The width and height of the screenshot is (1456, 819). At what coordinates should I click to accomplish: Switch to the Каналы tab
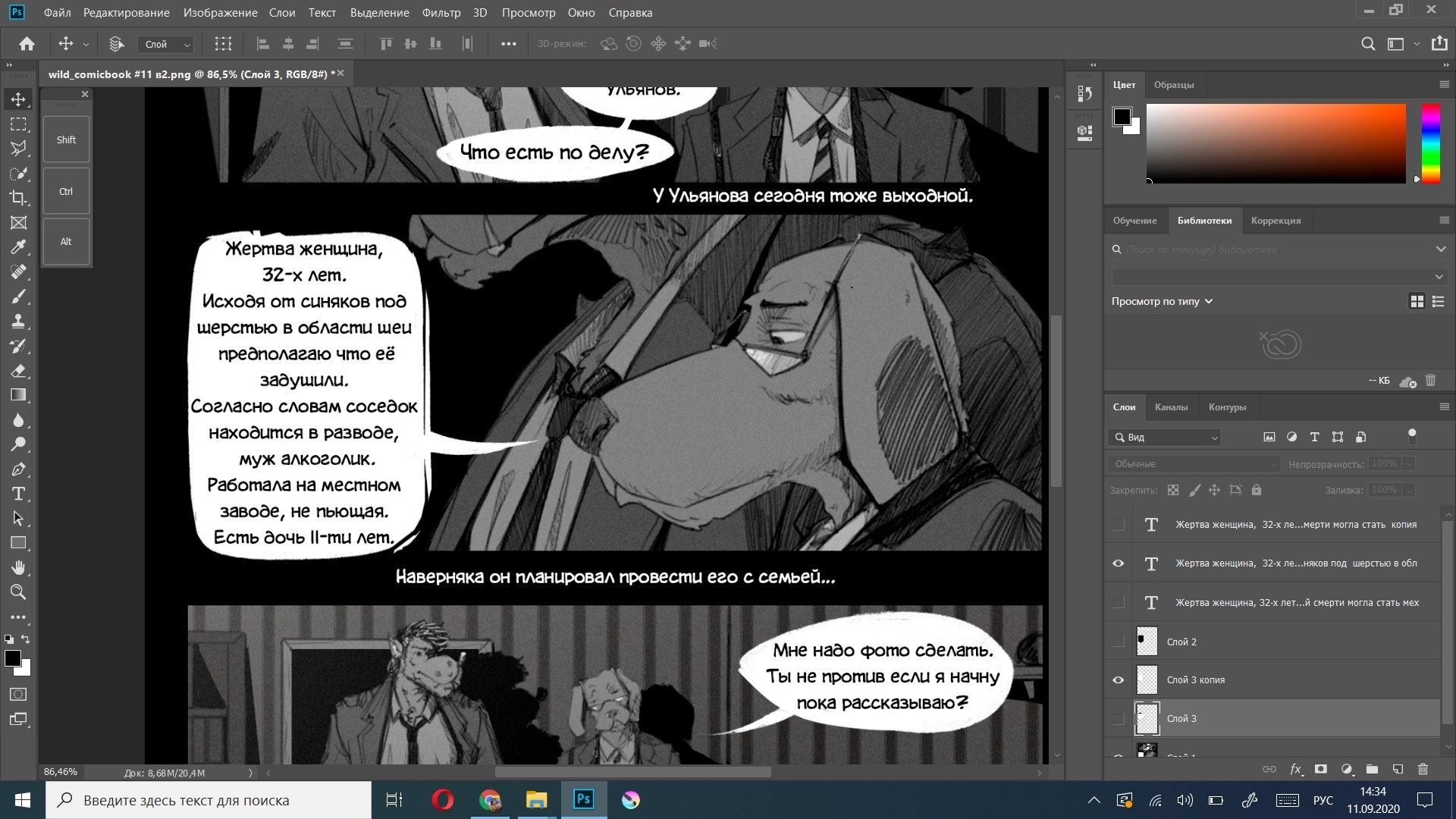pos(1171,407)
